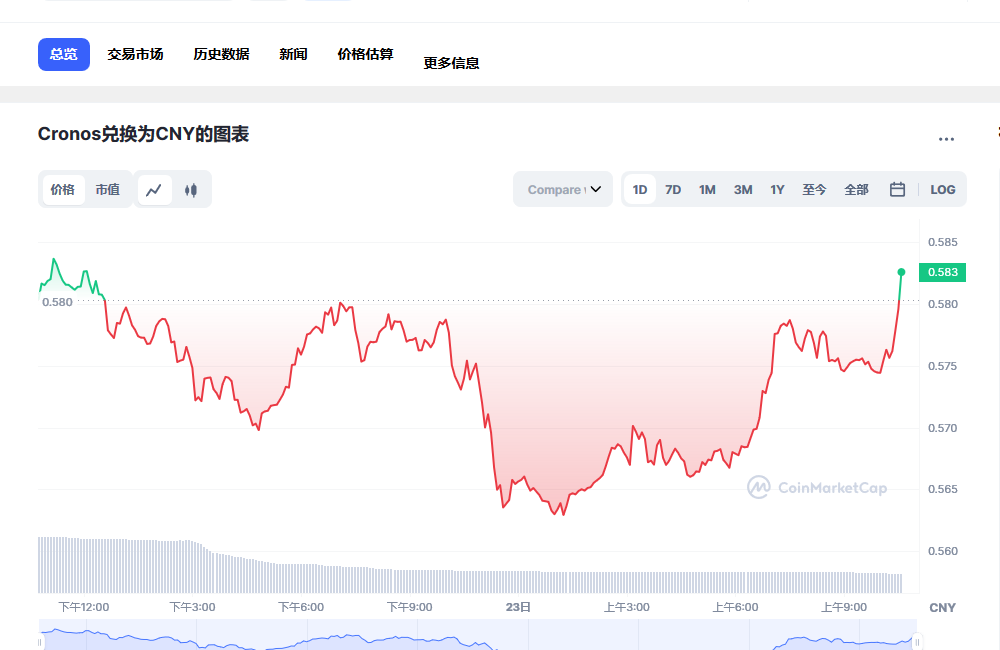Click the 0.585 price axis label
This screenshot has width=1000, height=650.
tap(943, 242)
